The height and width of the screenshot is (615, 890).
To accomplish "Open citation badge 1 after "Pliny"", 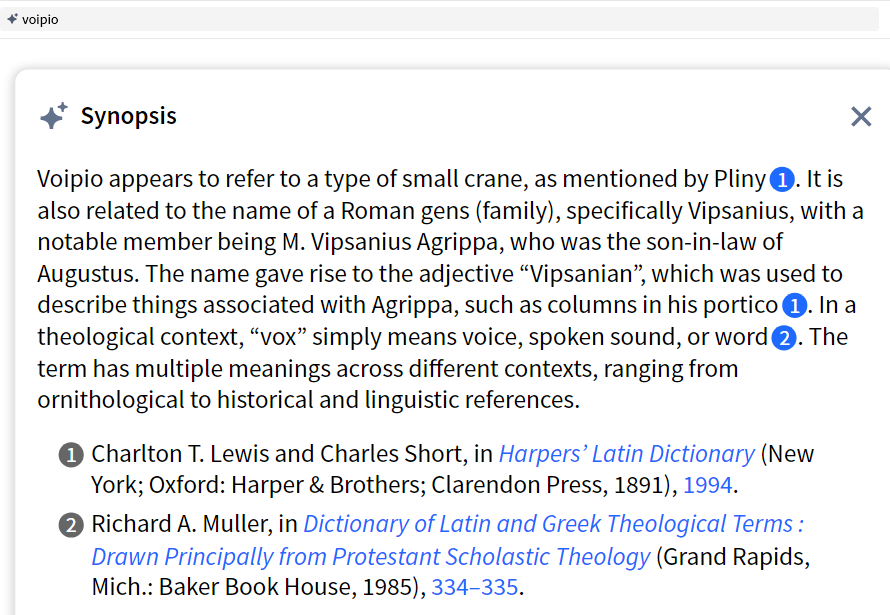I will (782, 180).
